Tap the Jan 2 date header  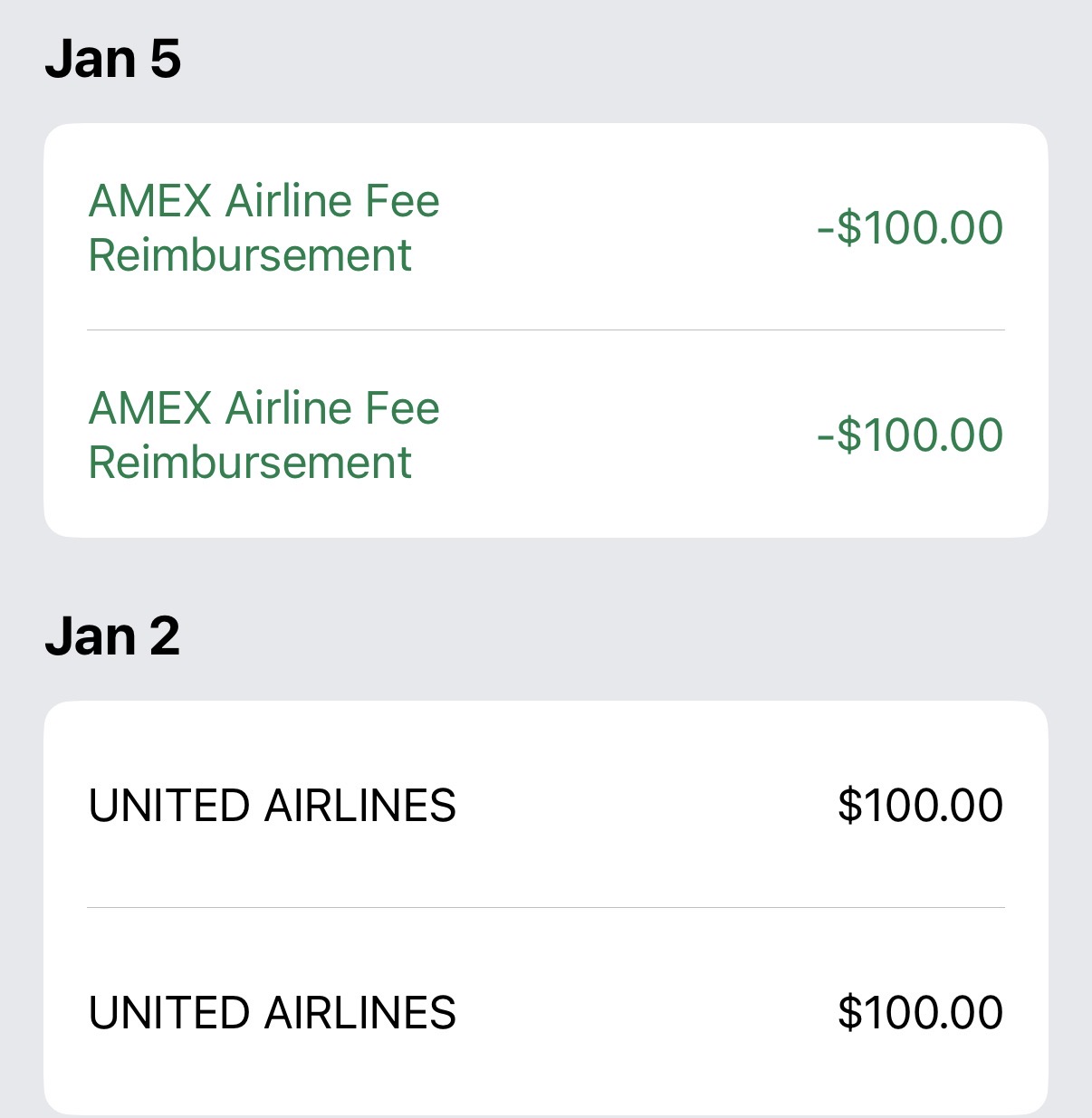click(x=112, y=636)
